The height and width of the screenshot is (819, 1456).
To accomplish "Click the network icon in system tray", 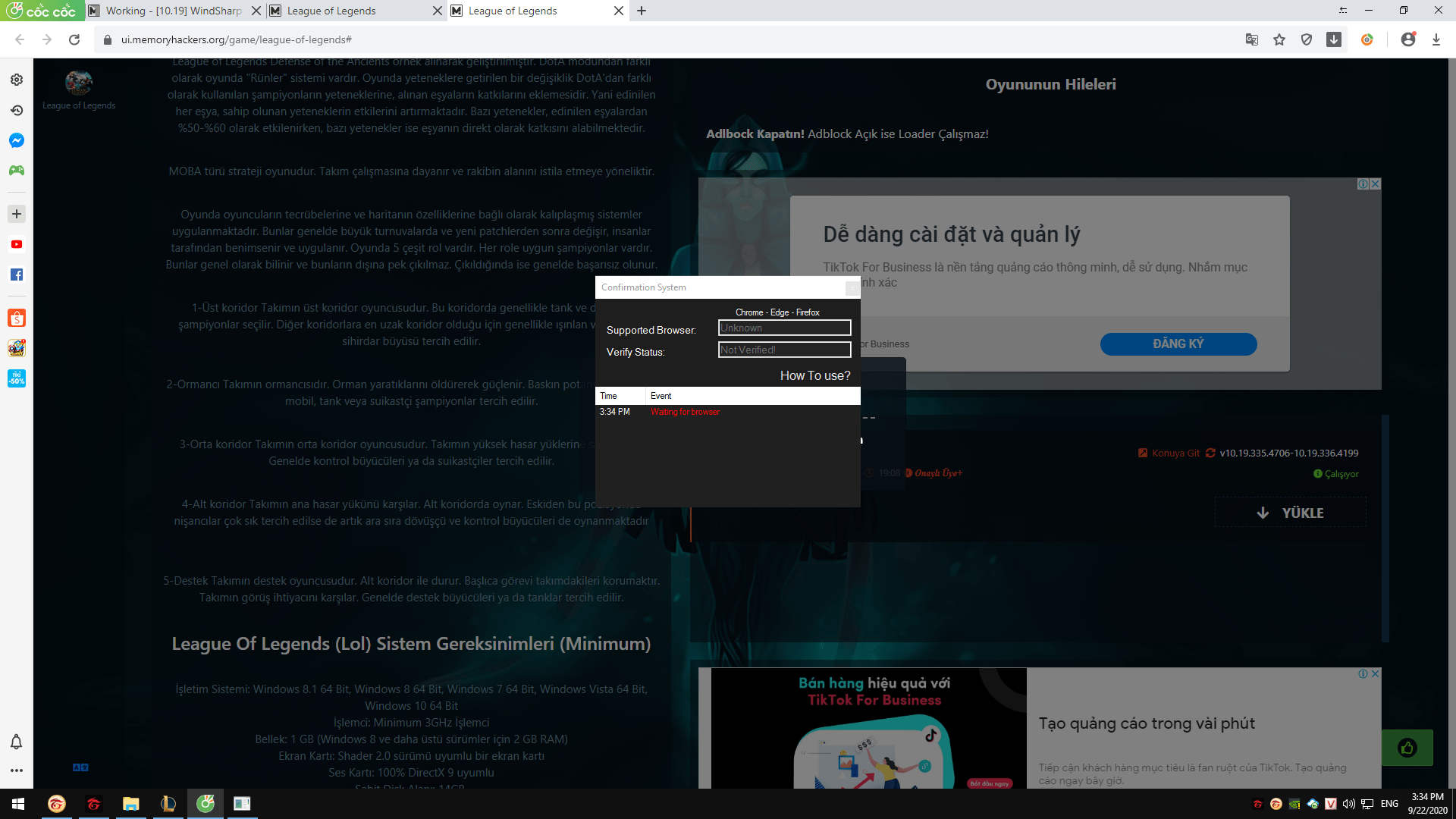I will (1367, 804).
